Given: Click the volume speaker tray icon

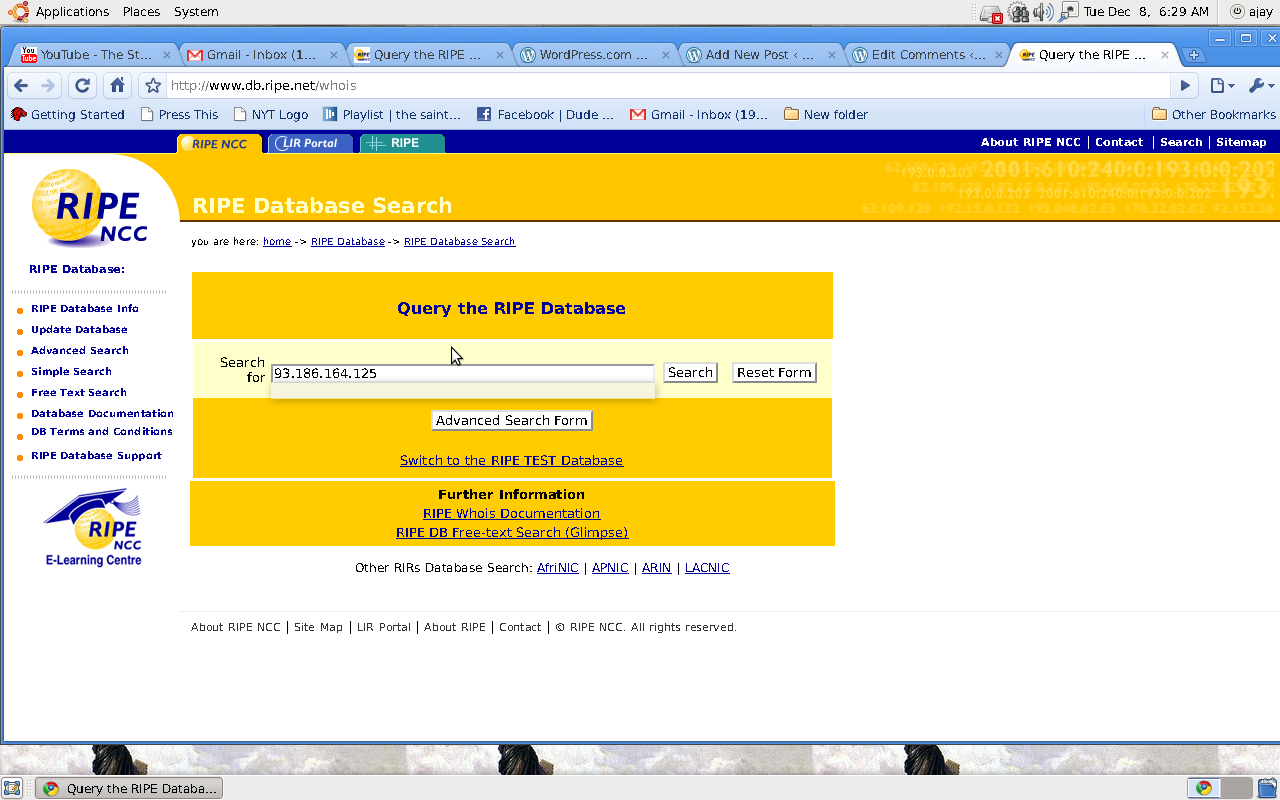Looking at the screenshot, I should click(1043, 12).
